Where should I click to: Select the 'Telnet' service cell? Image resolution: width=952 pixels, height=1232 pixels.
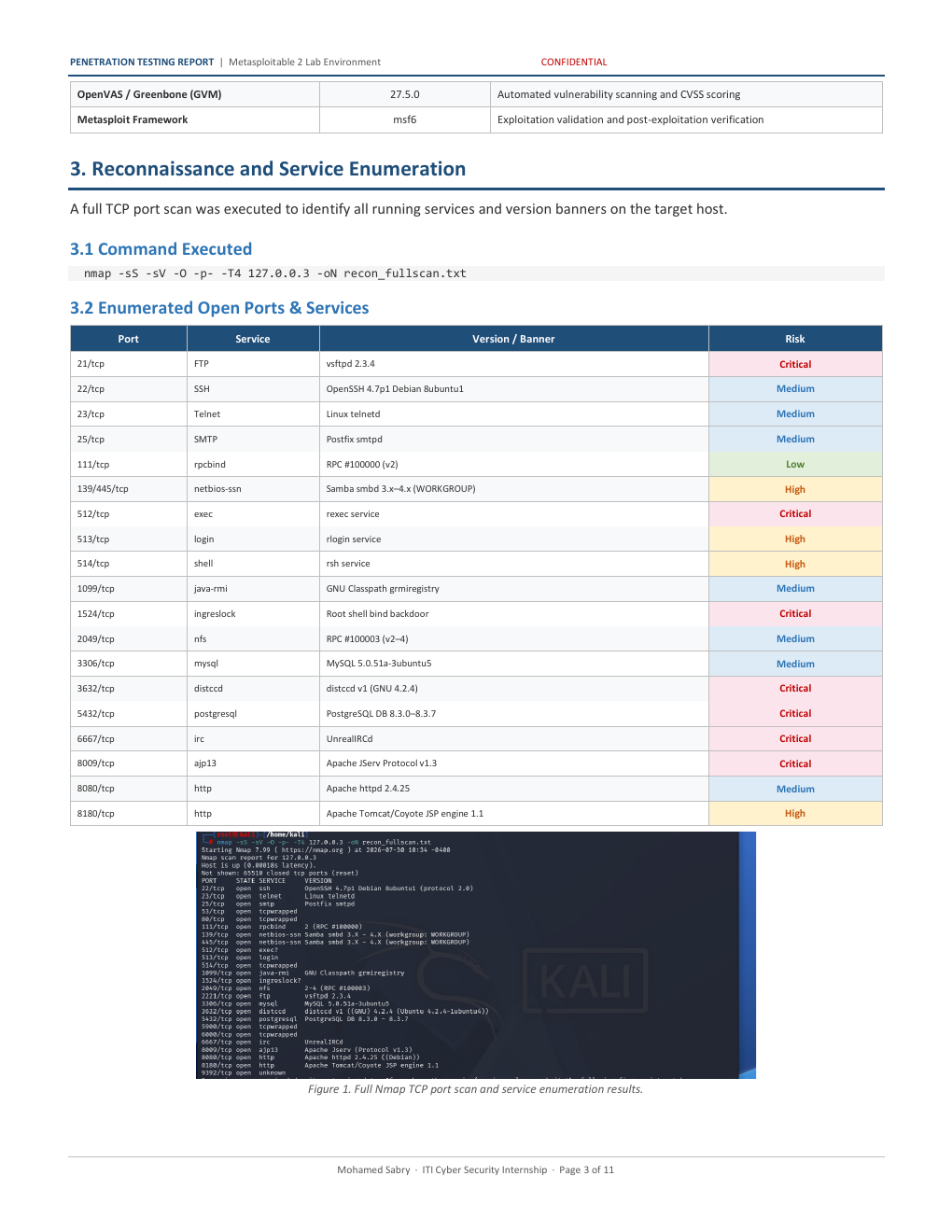(253, 414)
